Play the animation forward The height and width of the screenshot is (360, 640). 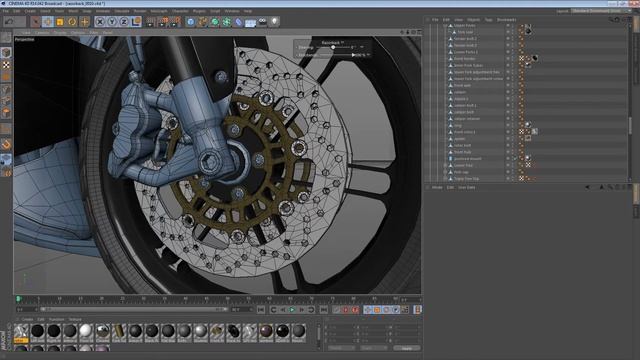tap(292, 310)
